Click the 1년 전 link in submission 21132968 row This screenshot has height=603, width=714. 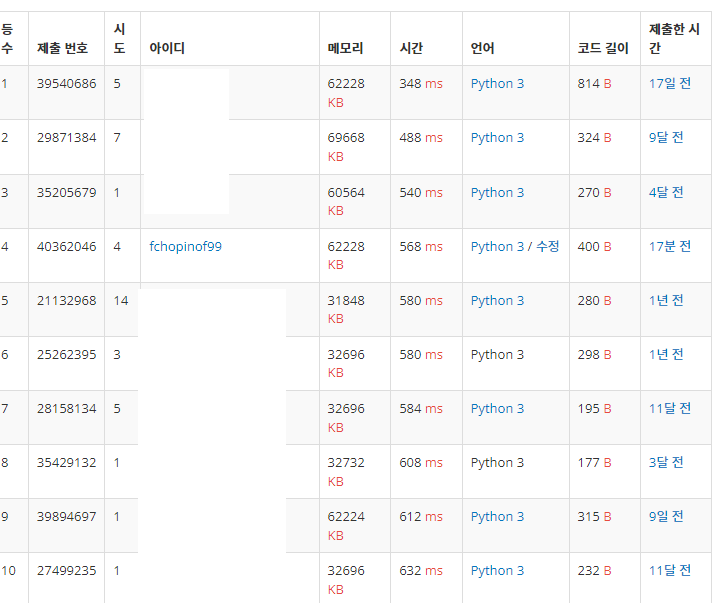coord(666,301)
